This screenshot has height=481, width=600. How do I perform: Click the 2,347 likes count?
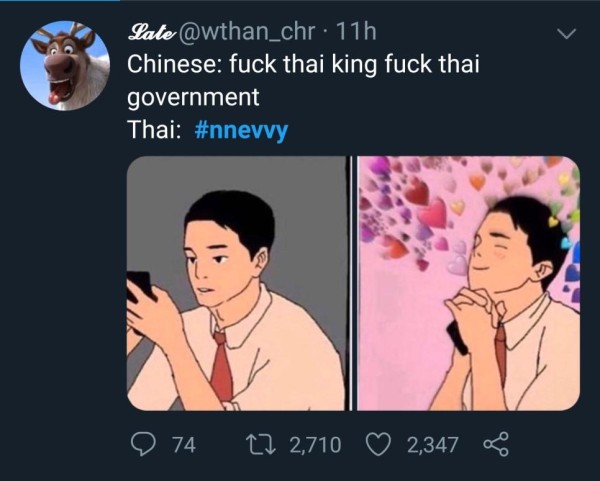tap(432, 445)
